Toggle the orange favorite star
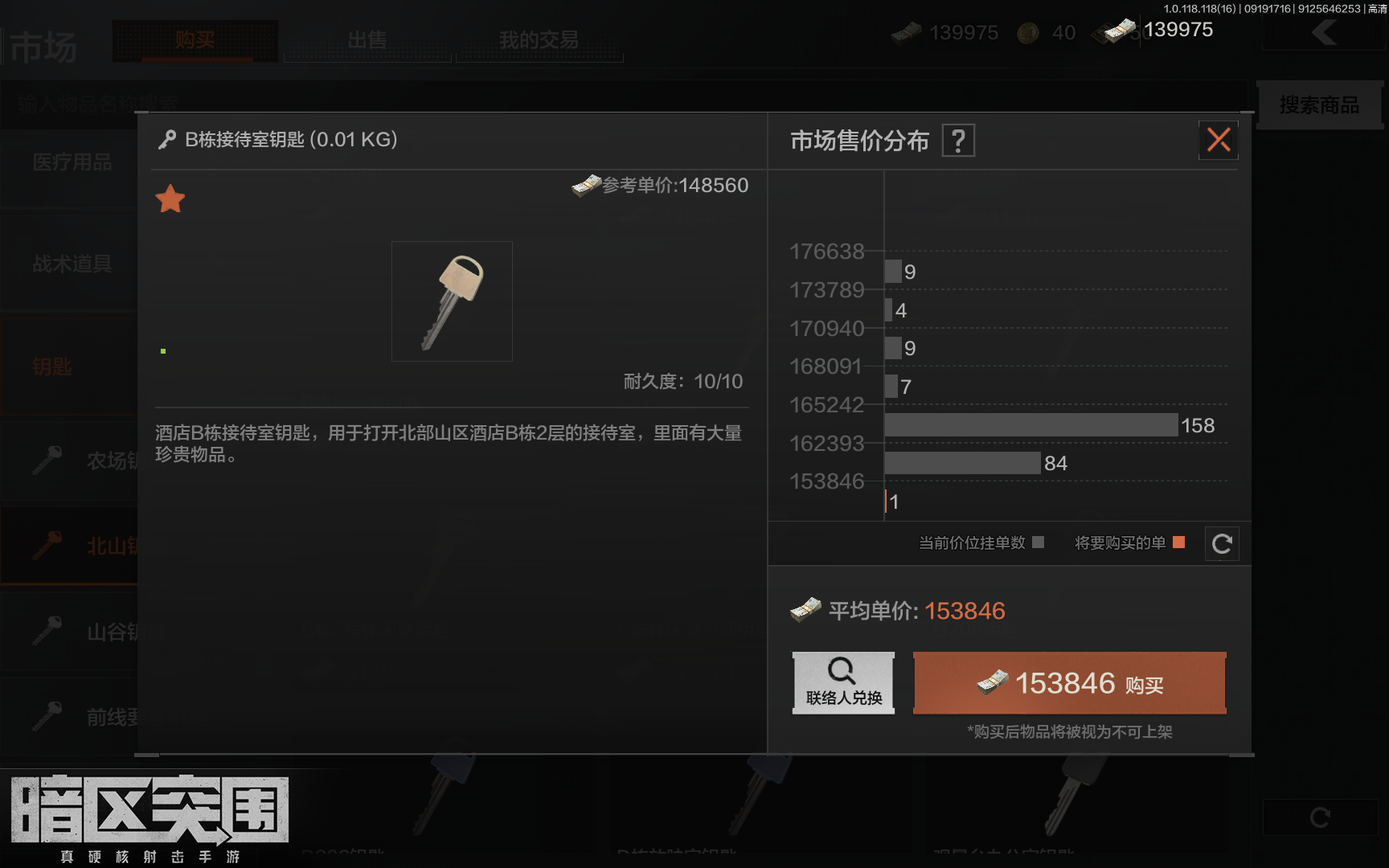The height and width of the screenshot is (868, 1389). (170, 199)
